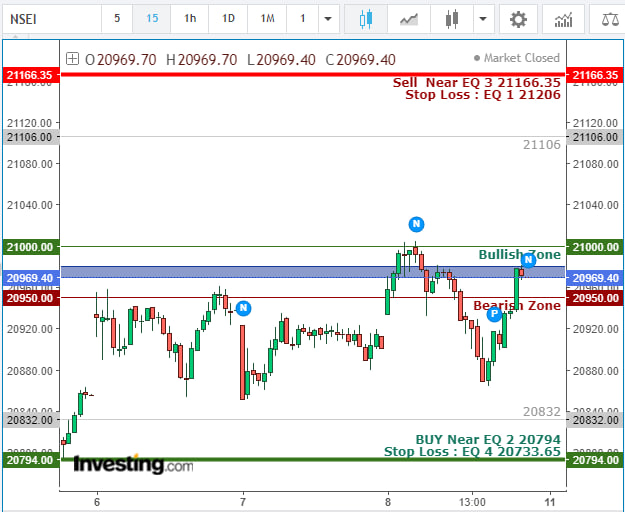
Task: Select the black candles chart style
Action: [x=452, y=19]
